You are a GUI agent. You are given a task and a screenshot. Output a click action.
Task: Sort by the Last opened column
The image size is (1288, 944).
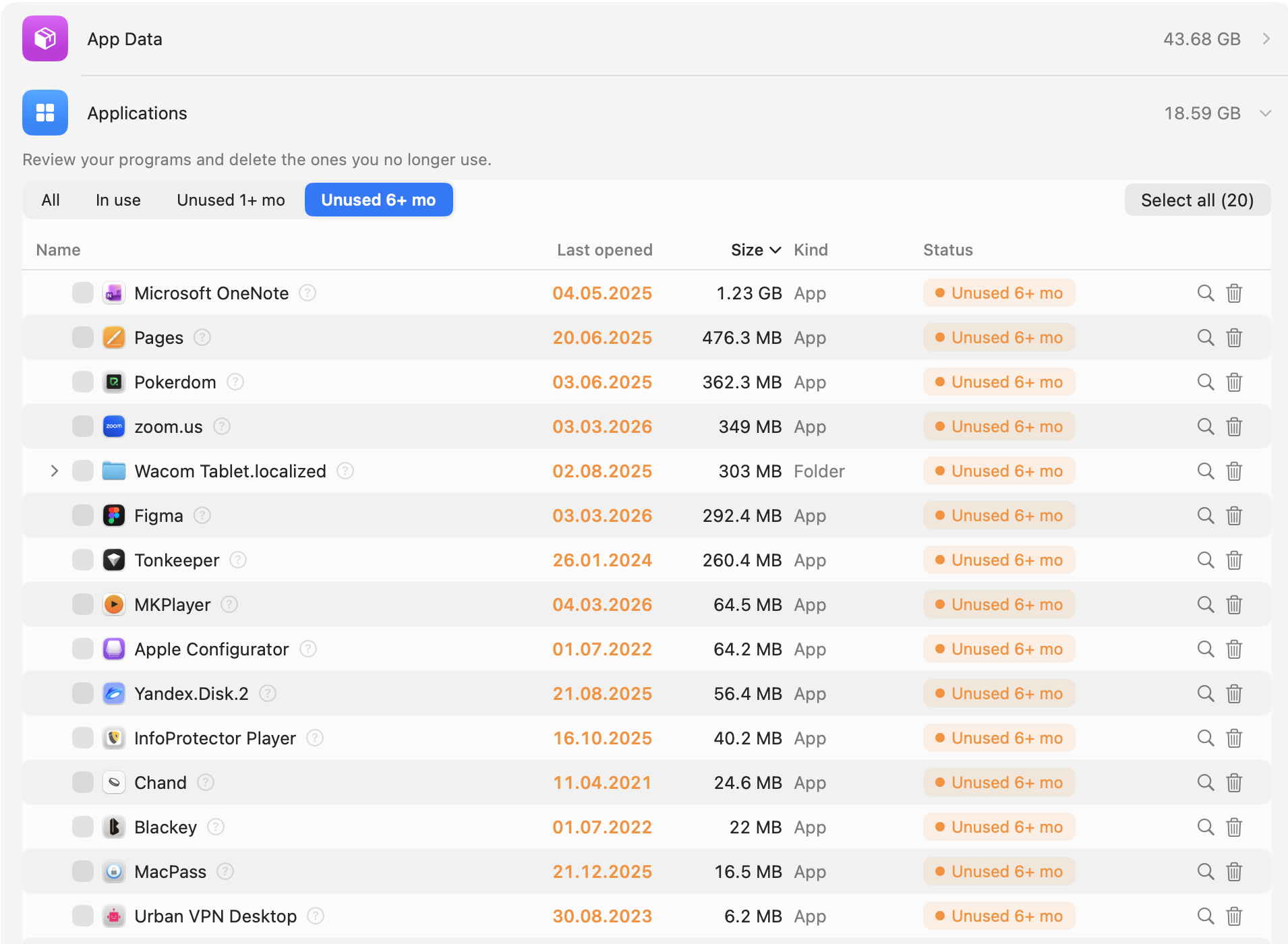(605, 250)
